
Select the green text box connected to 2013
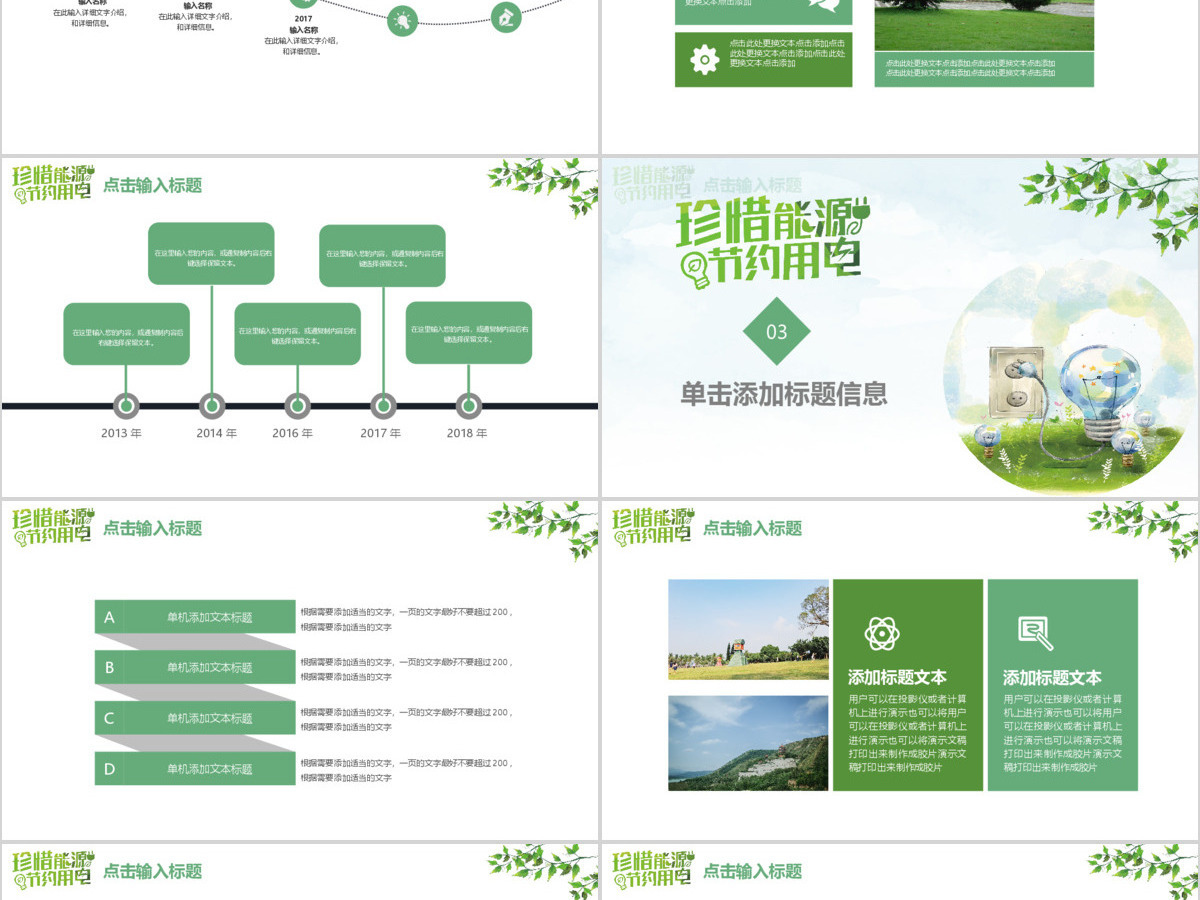coord(126,334)
